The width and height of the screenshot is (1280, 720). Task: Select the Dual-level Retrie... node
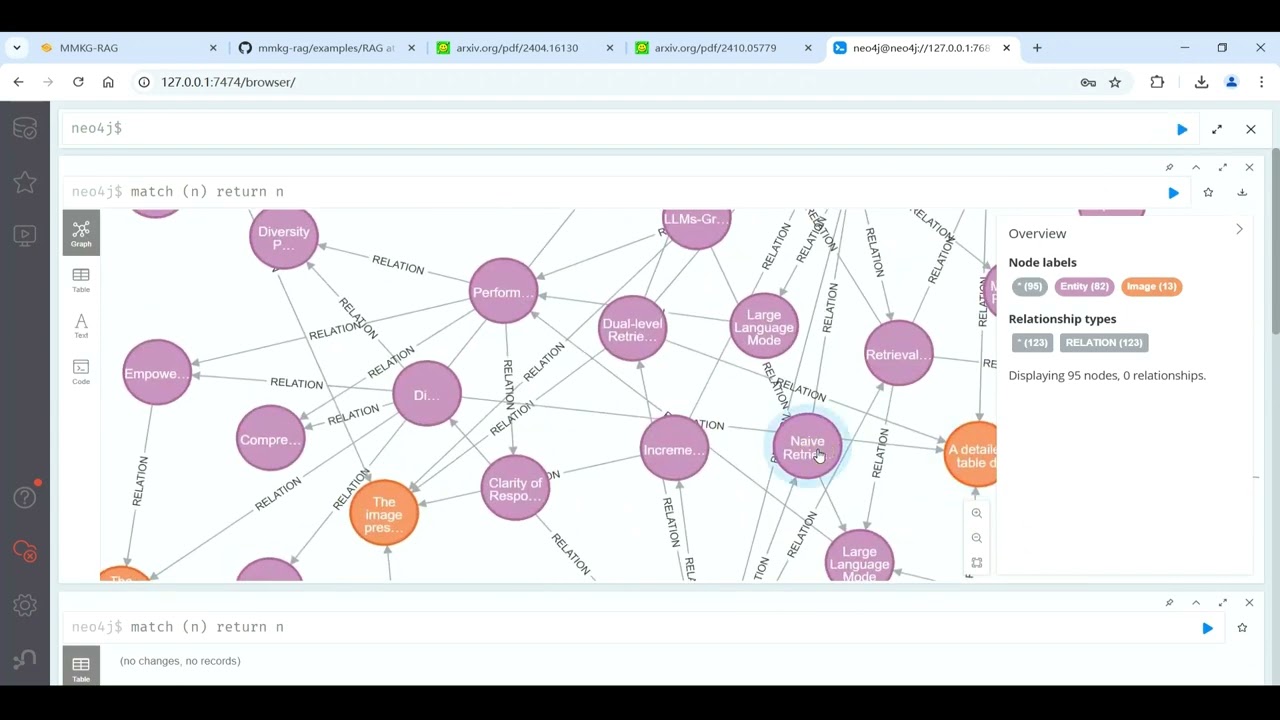(x=632, y=329)
